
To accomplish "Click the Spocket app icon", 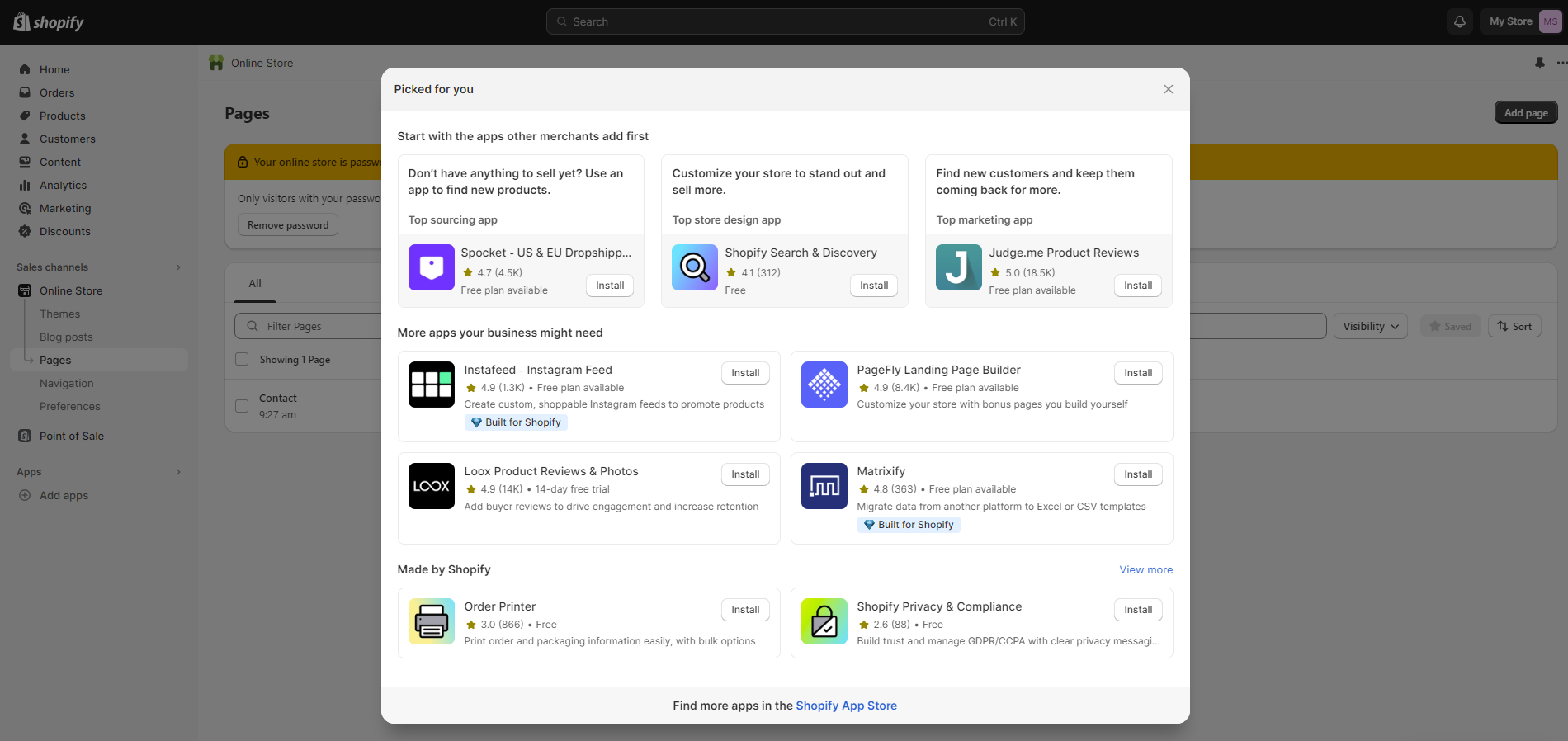I will point(432,267).
